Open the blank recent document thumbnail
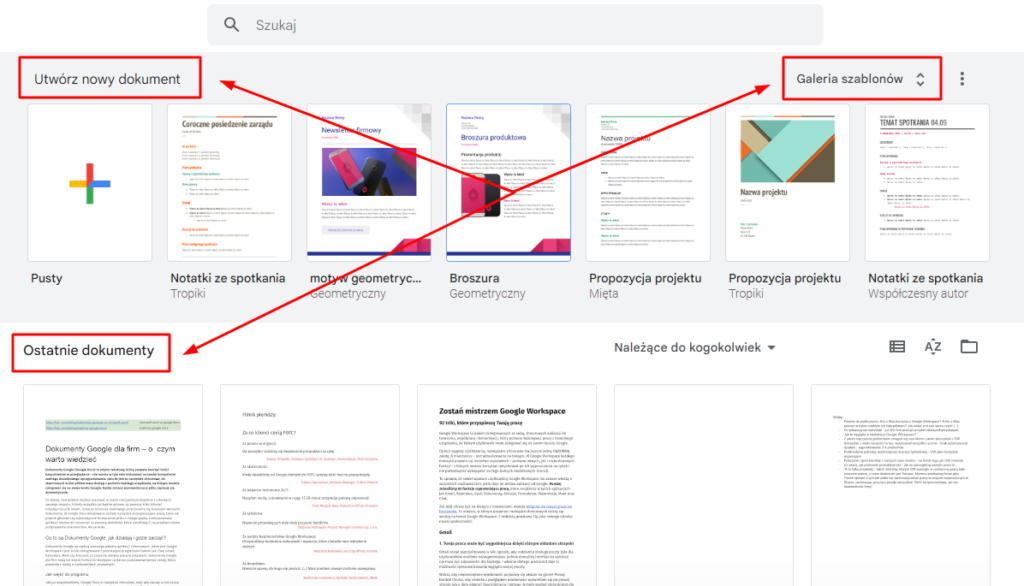The width and height of the screenshot is (1024, 586). [x=703, y=485]
